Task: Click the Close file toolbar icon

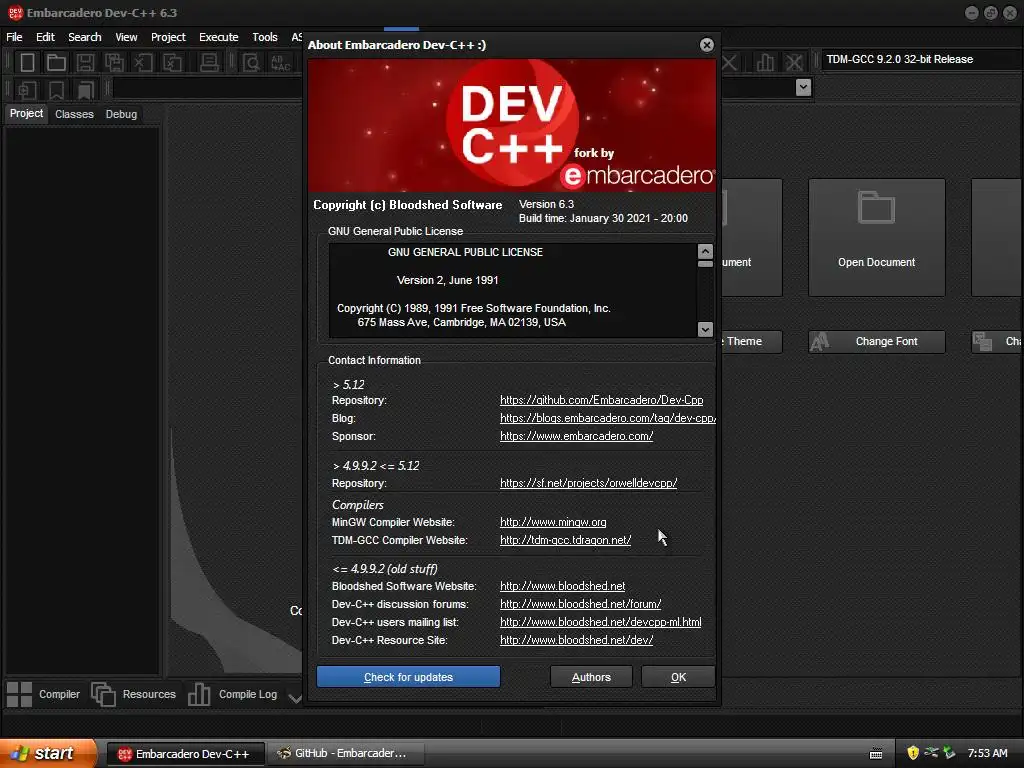Action: 143,63
